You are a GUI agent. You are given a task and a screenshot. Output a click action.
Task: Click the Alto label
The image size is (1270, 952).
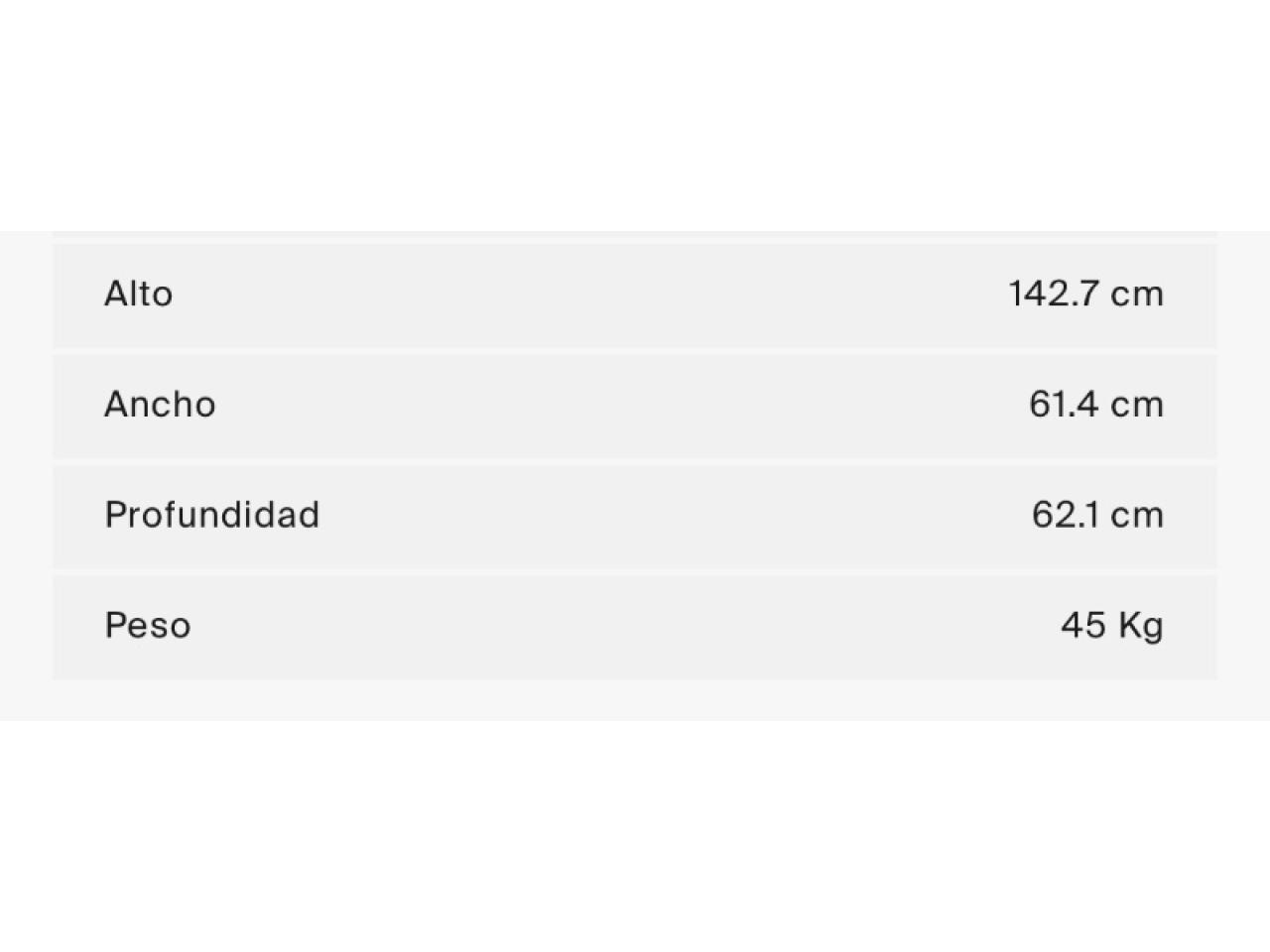coord(139,295)
